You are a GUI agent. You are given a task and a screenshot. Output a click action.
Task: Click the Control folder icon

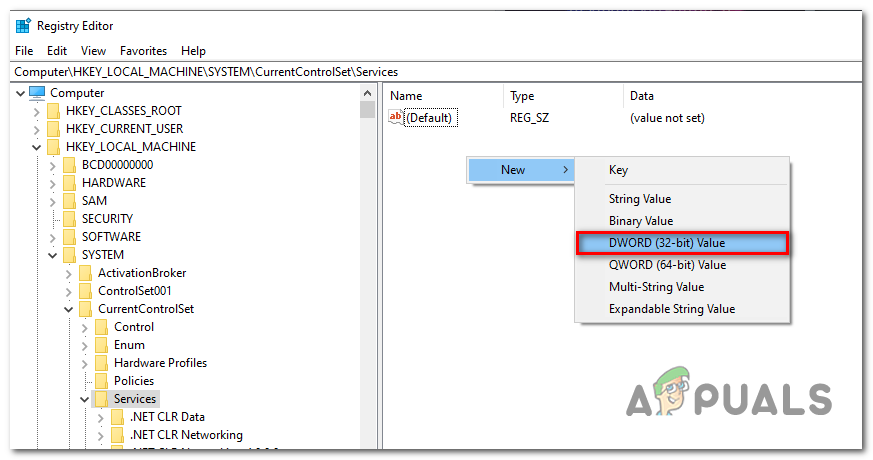point(102,327)
